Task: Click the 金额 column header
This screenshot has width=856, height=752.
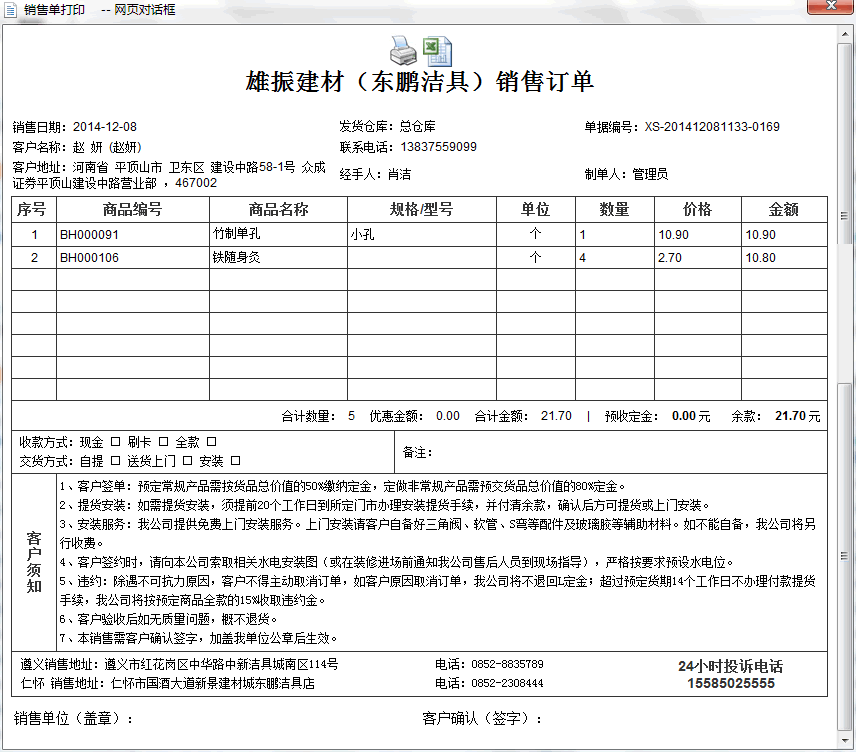Action: (784, 209)
